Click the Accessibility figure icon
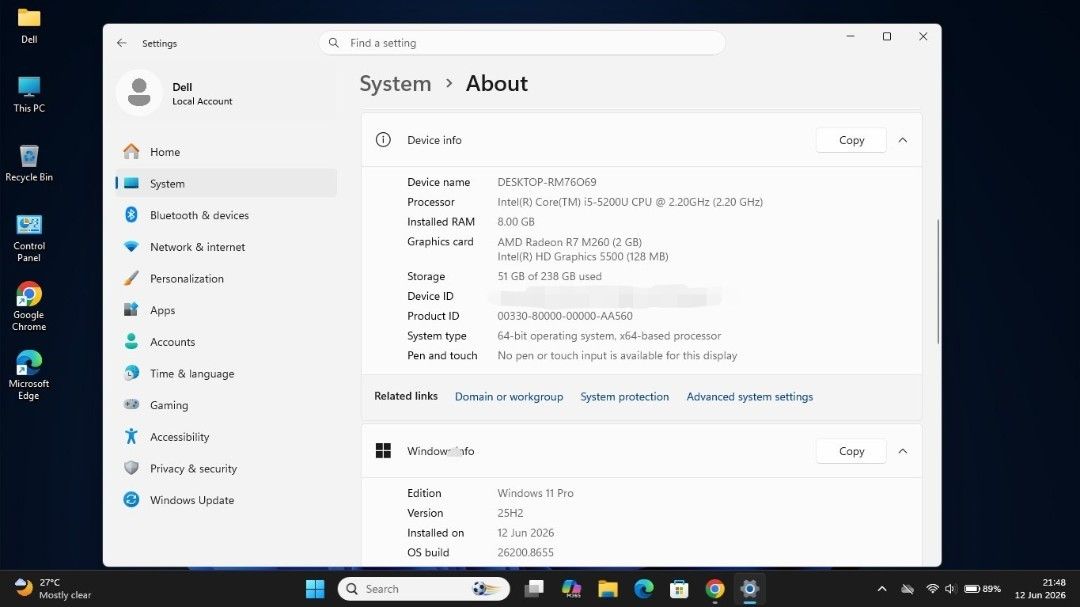 pos(131,436)
